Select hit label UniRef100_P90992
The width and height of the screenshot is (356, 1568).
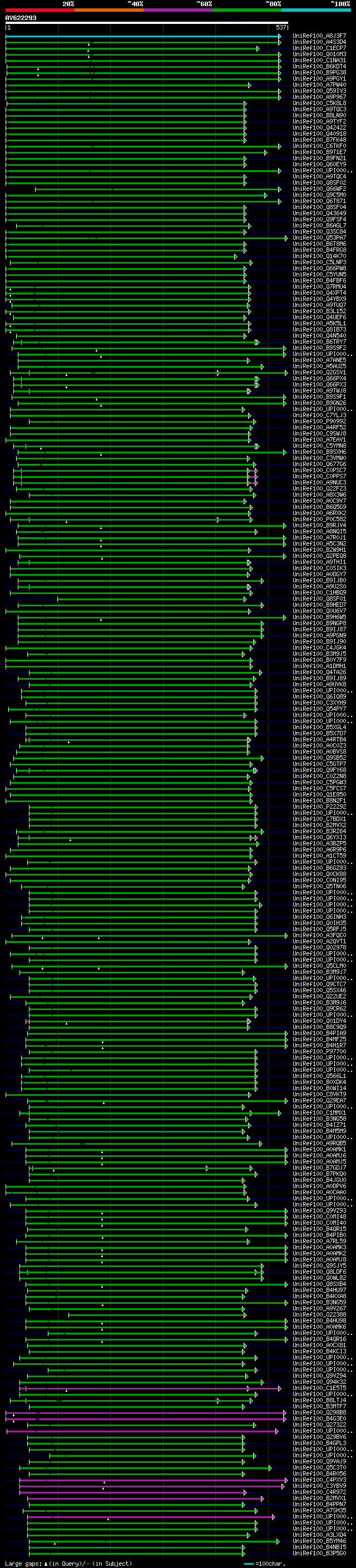coord(319,421)
